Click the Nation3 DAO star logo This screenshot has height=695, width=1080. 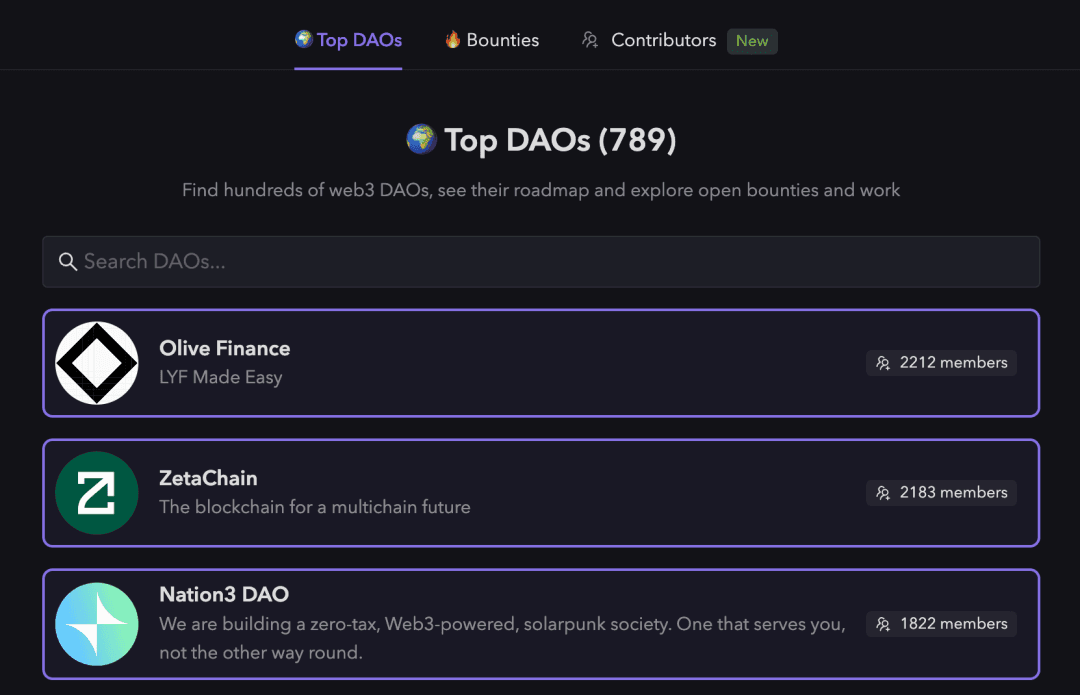(96, 624)
